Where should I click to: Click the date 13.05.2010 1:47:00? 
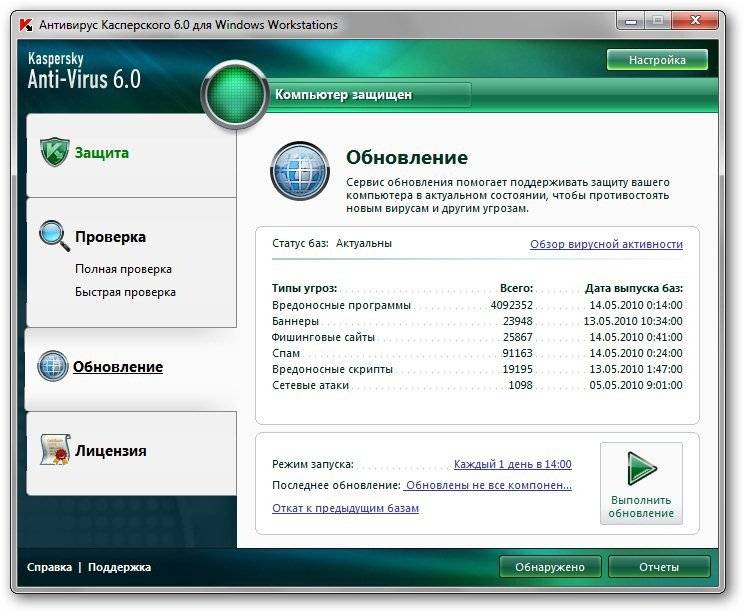[636, 369]
